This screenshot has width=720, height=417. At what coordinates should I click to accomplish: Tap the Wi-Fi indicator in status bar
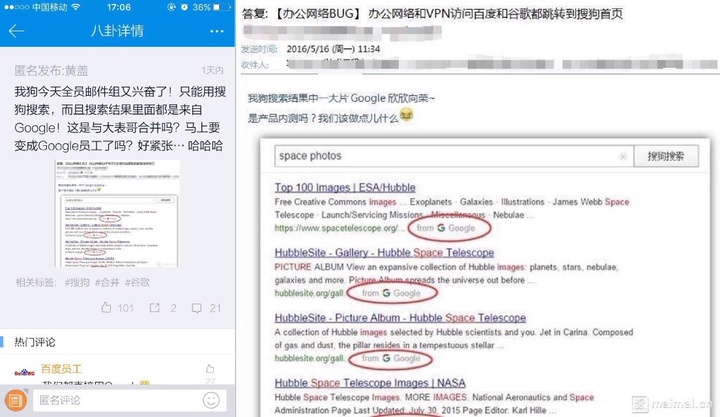pyautogui.click(x=76, y=7)
